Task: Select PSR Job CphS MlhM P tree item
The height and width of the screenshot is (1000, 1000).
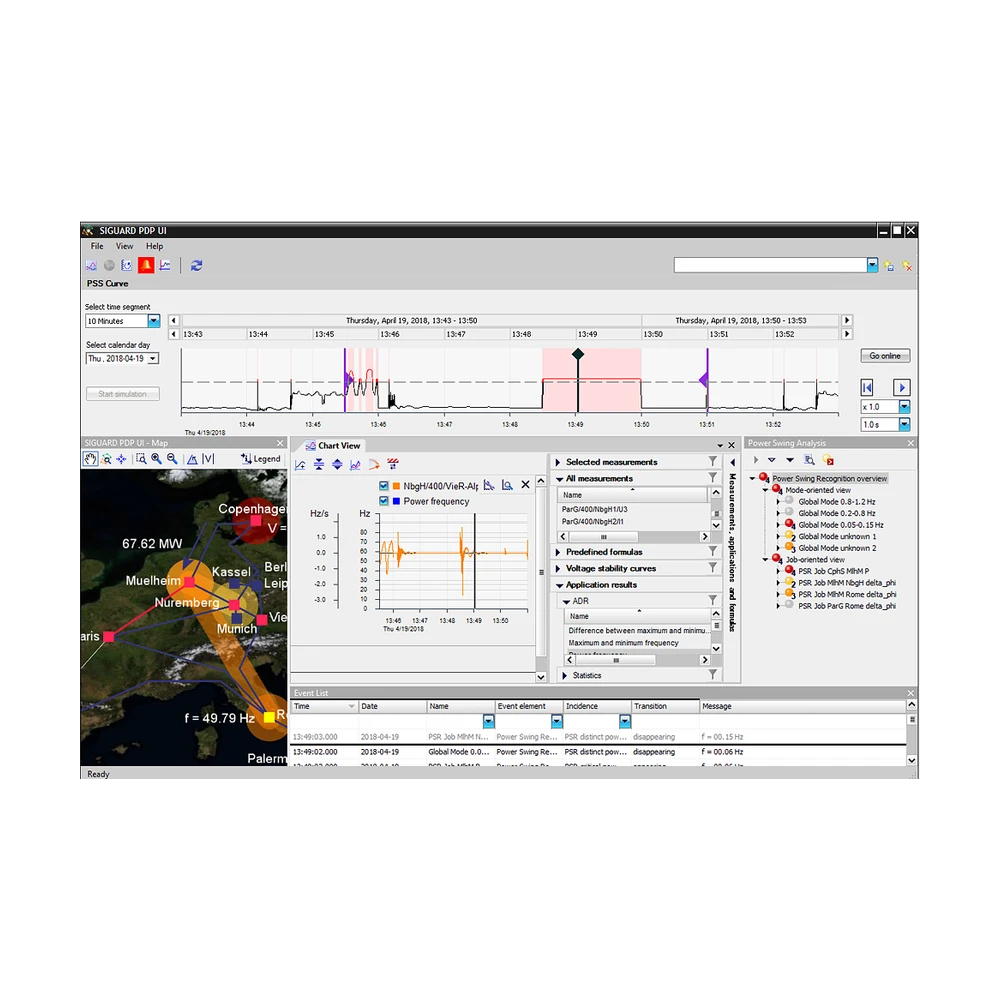Action: (x=834, y=571)
